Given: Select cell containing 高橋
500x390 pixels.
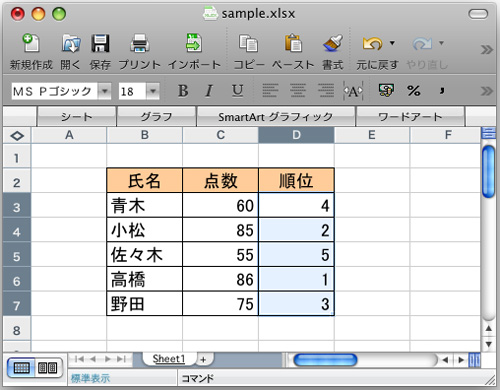Looking at the screenshot, I should click(x=145, y=279).
